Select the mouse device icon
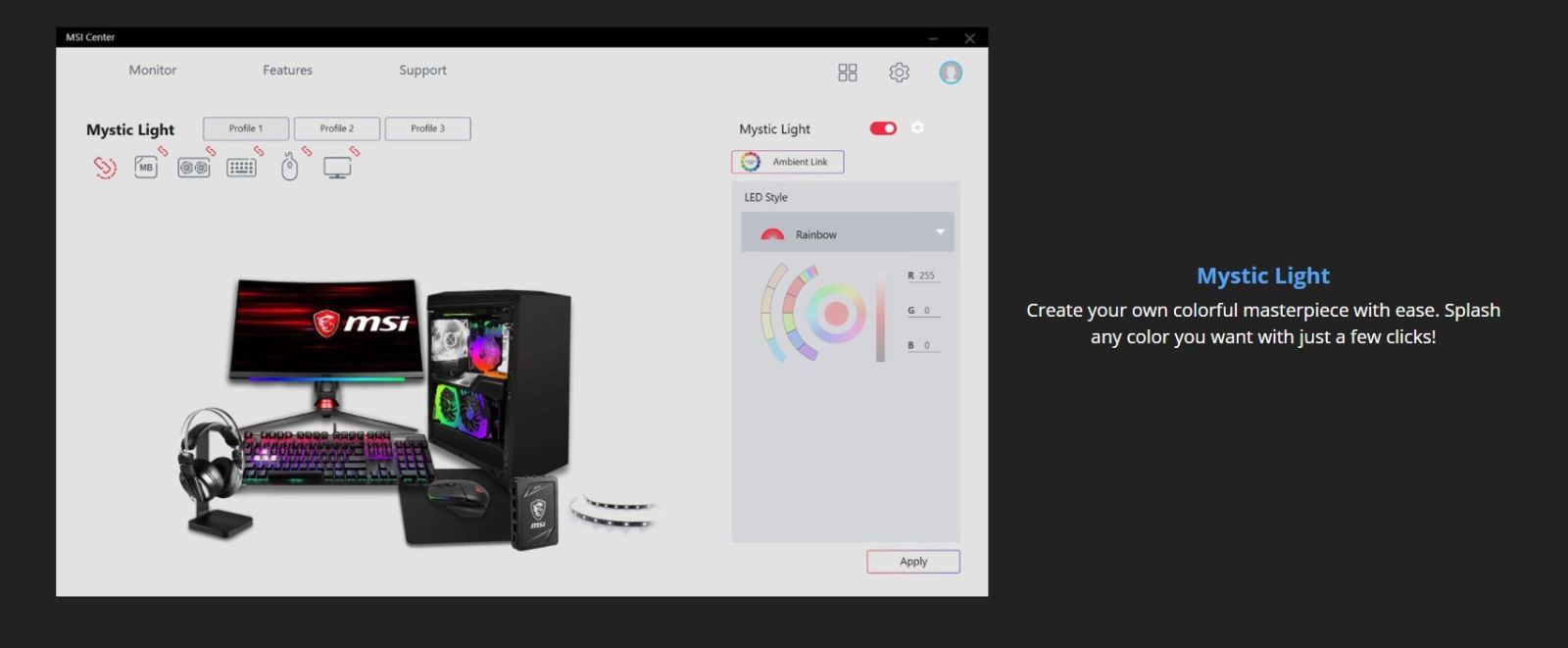 (289, 168)
